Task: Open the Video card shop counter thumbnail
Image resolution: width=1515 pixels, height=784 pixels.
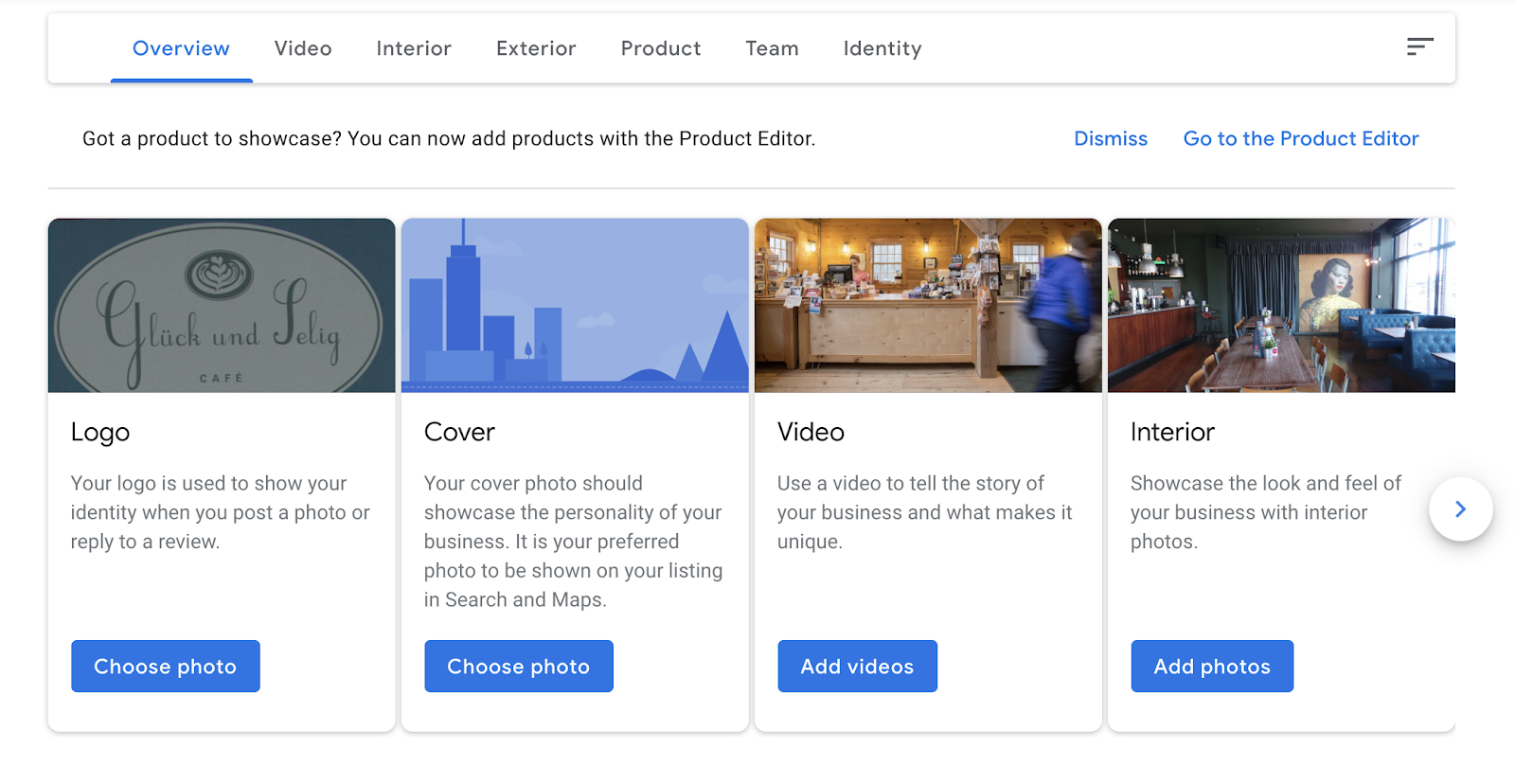Action: pyautogui.click(x=928, y=306)
